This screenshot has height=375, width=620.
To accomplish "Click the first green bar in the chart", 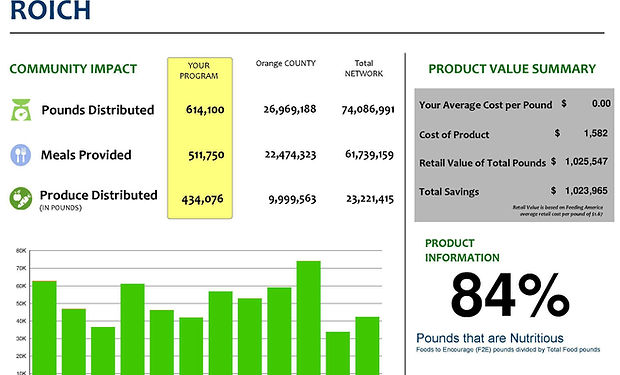I will coord(44,328).
